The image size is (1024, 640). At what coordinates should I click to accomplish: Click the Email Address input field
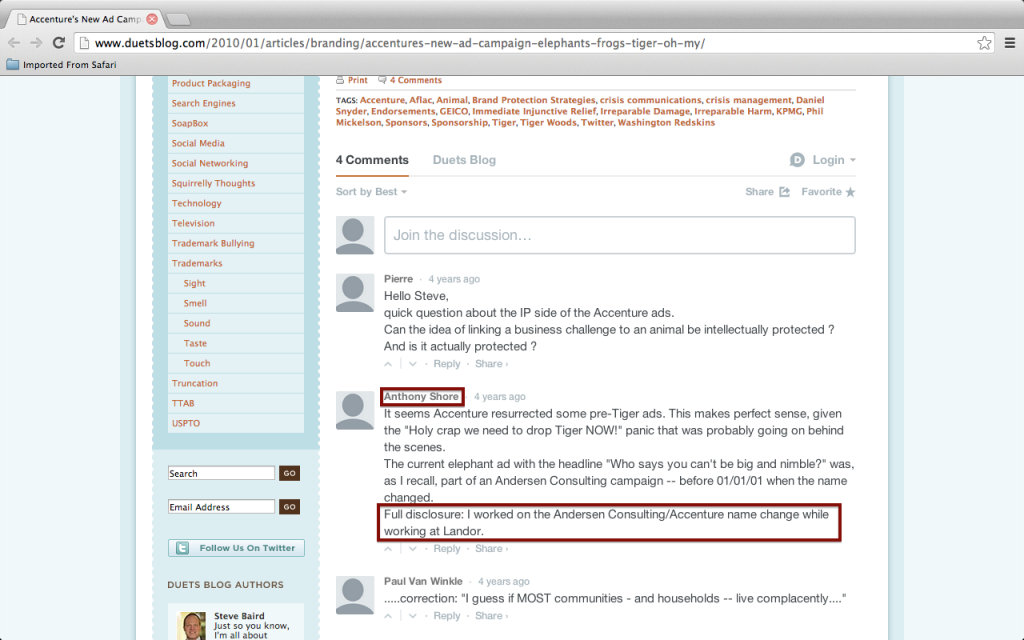221,507
